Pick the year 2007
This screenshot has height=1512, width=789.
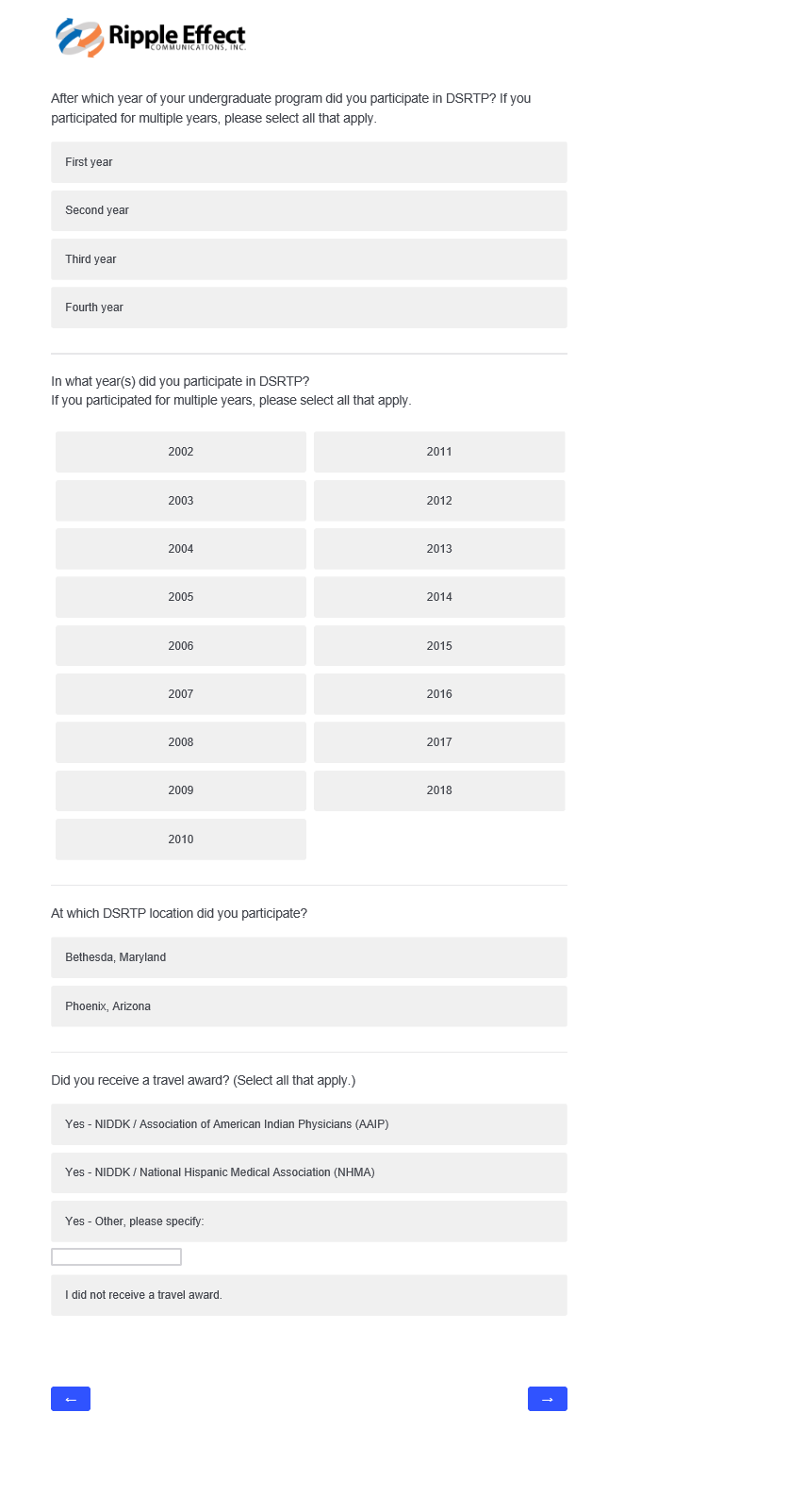pos(181,694)
